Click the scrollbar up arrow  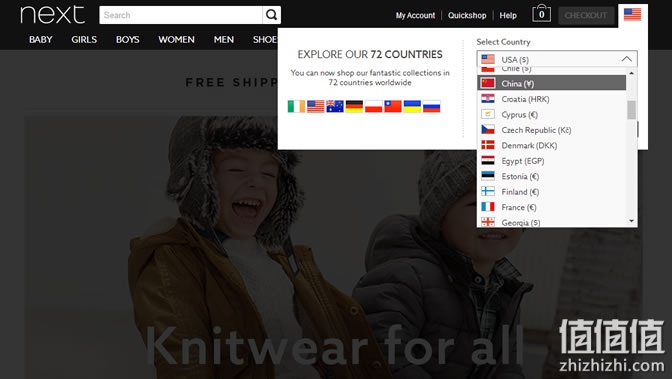pos(631,73)
